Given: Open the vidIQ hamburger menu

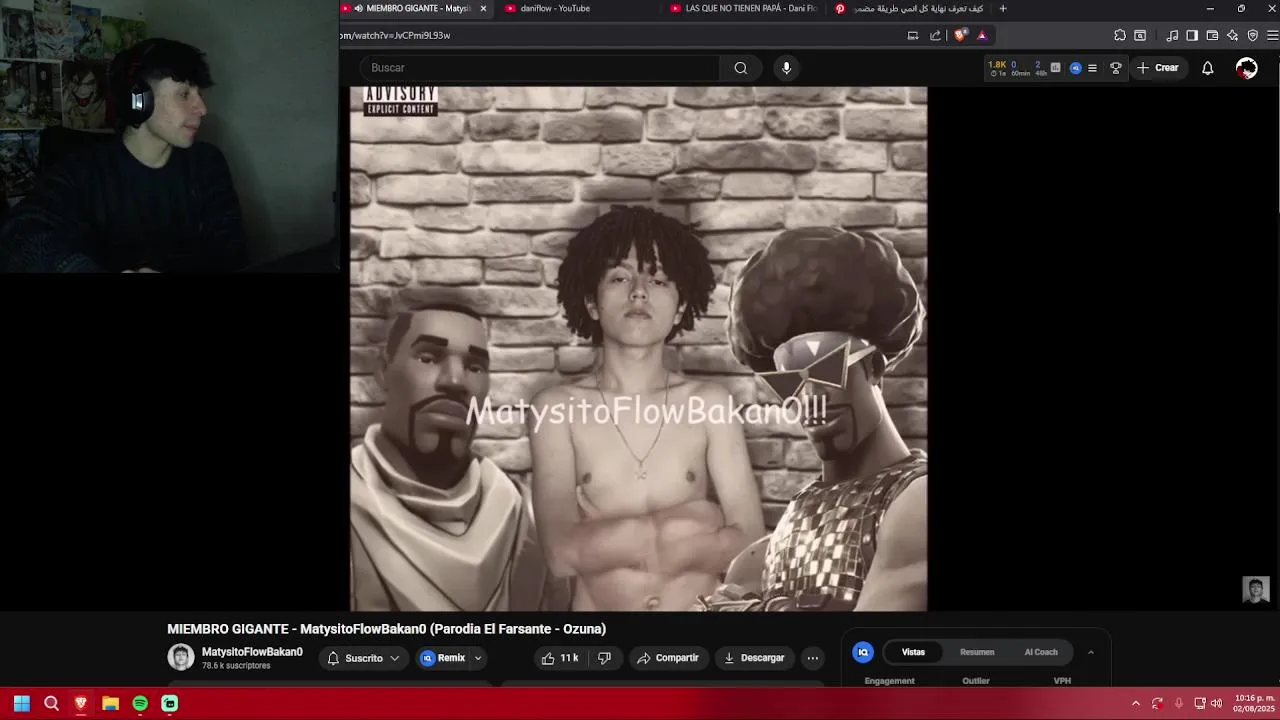Looking at the screenshot, I should pyautogui.click(x=1092, y=68).
